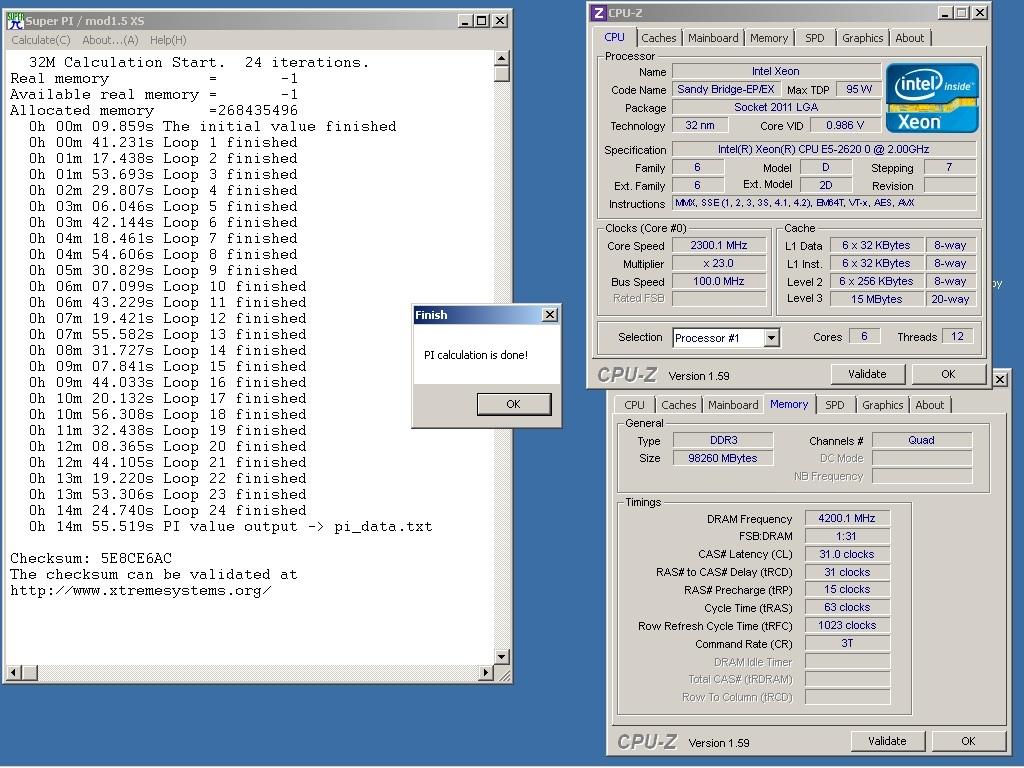Click the PI value output pi_data.txt line
The height and width of the screenshot is (768, 1024).
[231, 527]
